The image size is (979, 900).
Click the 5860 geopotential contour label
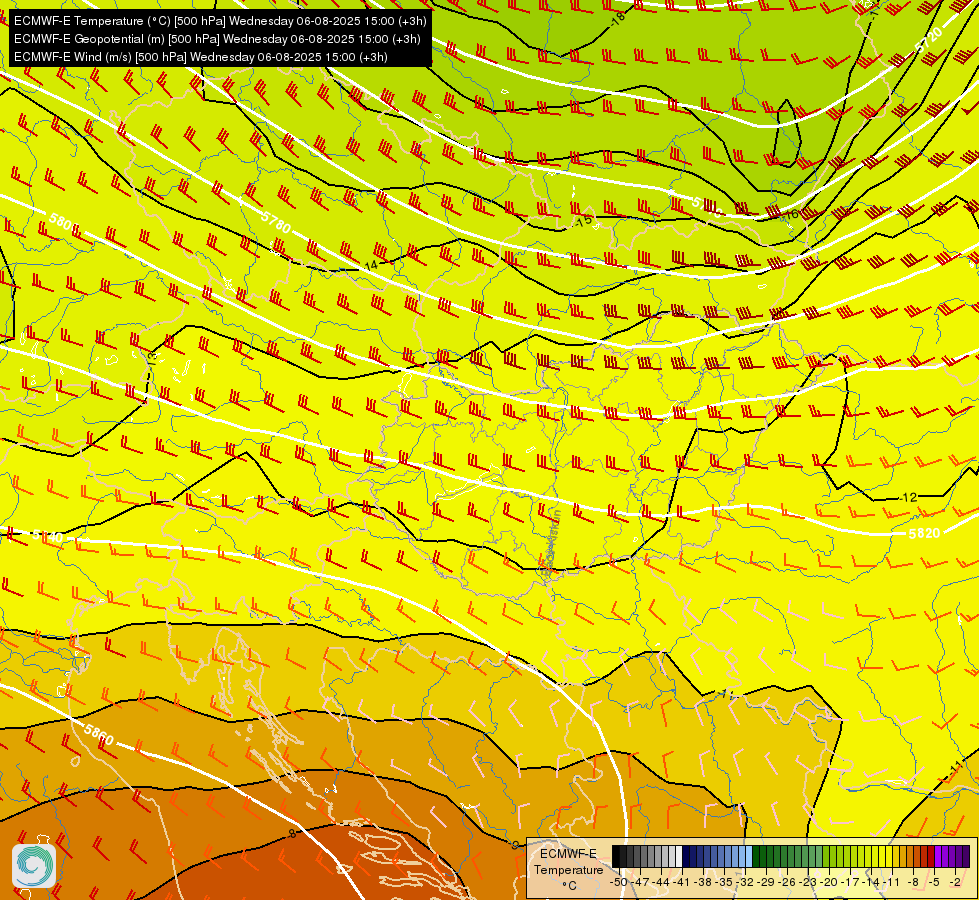(x=99, y=734)
